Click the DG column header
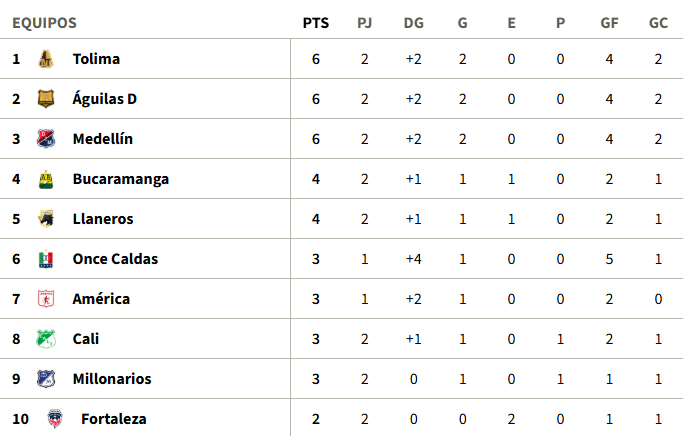Image resolution: width=686 pixels, height=436 pixels. [x=413, y=23]
